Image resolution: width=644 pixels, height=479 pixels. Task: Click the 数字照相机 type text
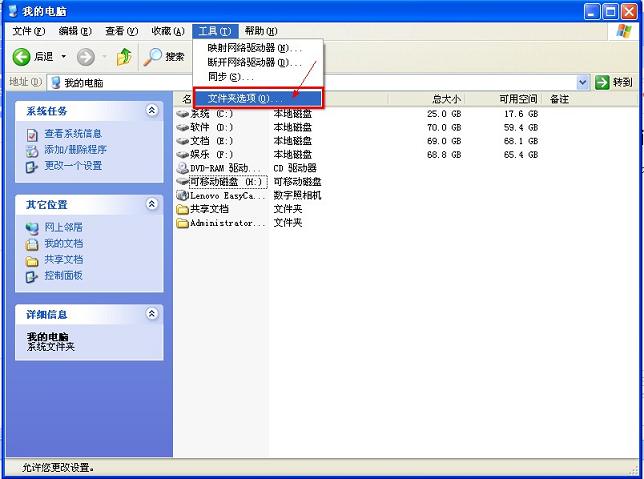pos(297,196)
